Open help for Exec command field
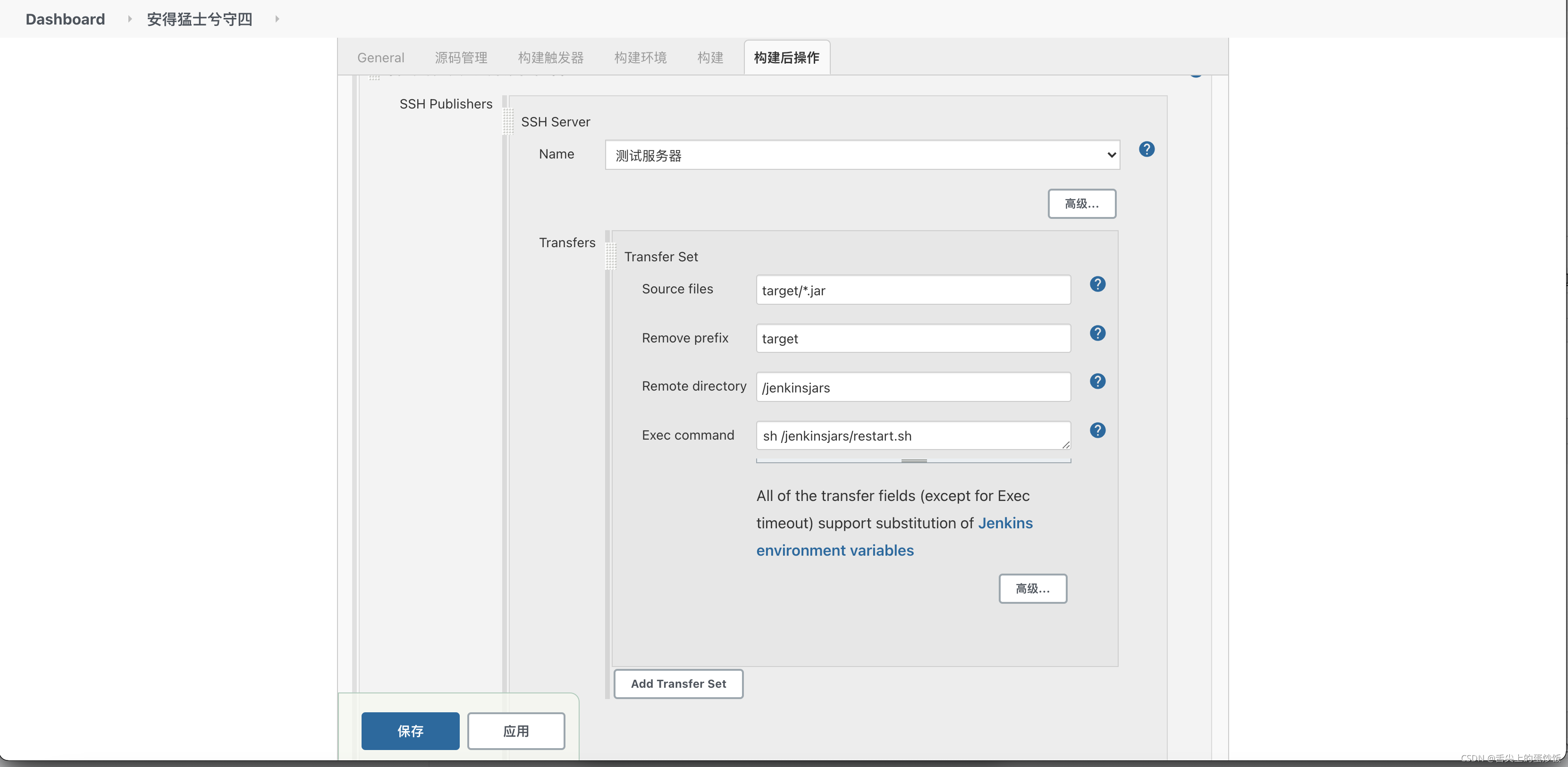 1097,431
